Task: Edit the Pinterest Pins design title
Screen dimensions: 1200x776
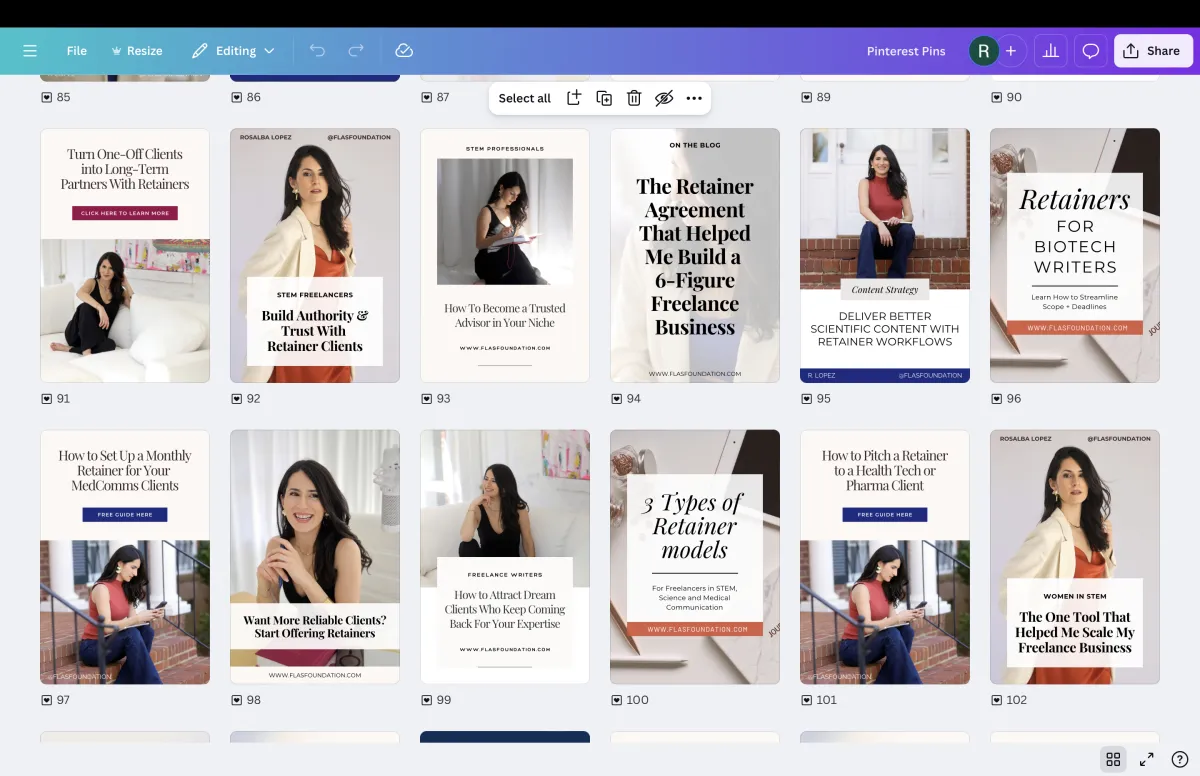Action: (906, 51)
